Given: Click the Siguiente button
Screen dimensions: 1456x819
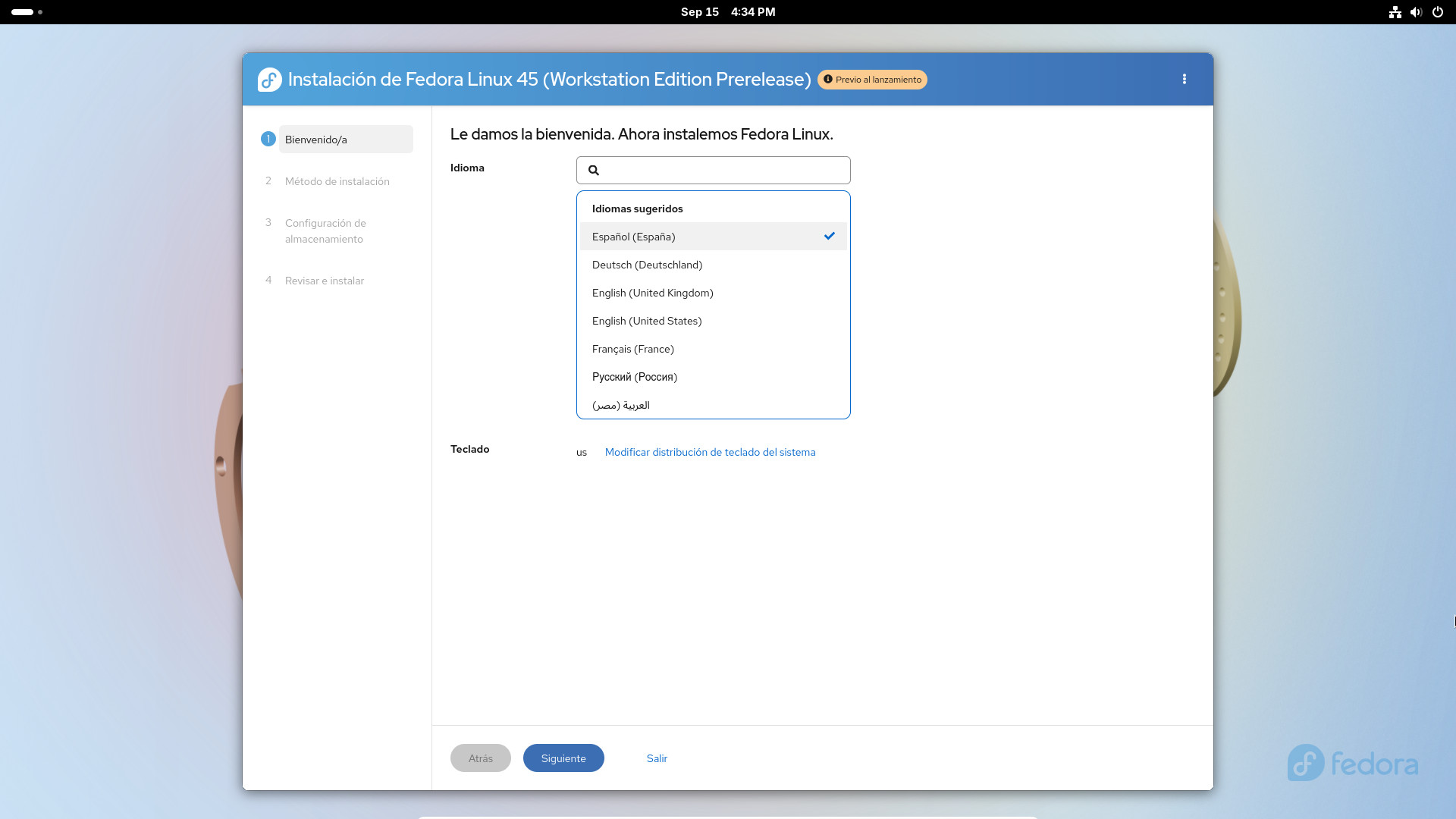Looking at the screenshot, I should [x=563, y=758].
